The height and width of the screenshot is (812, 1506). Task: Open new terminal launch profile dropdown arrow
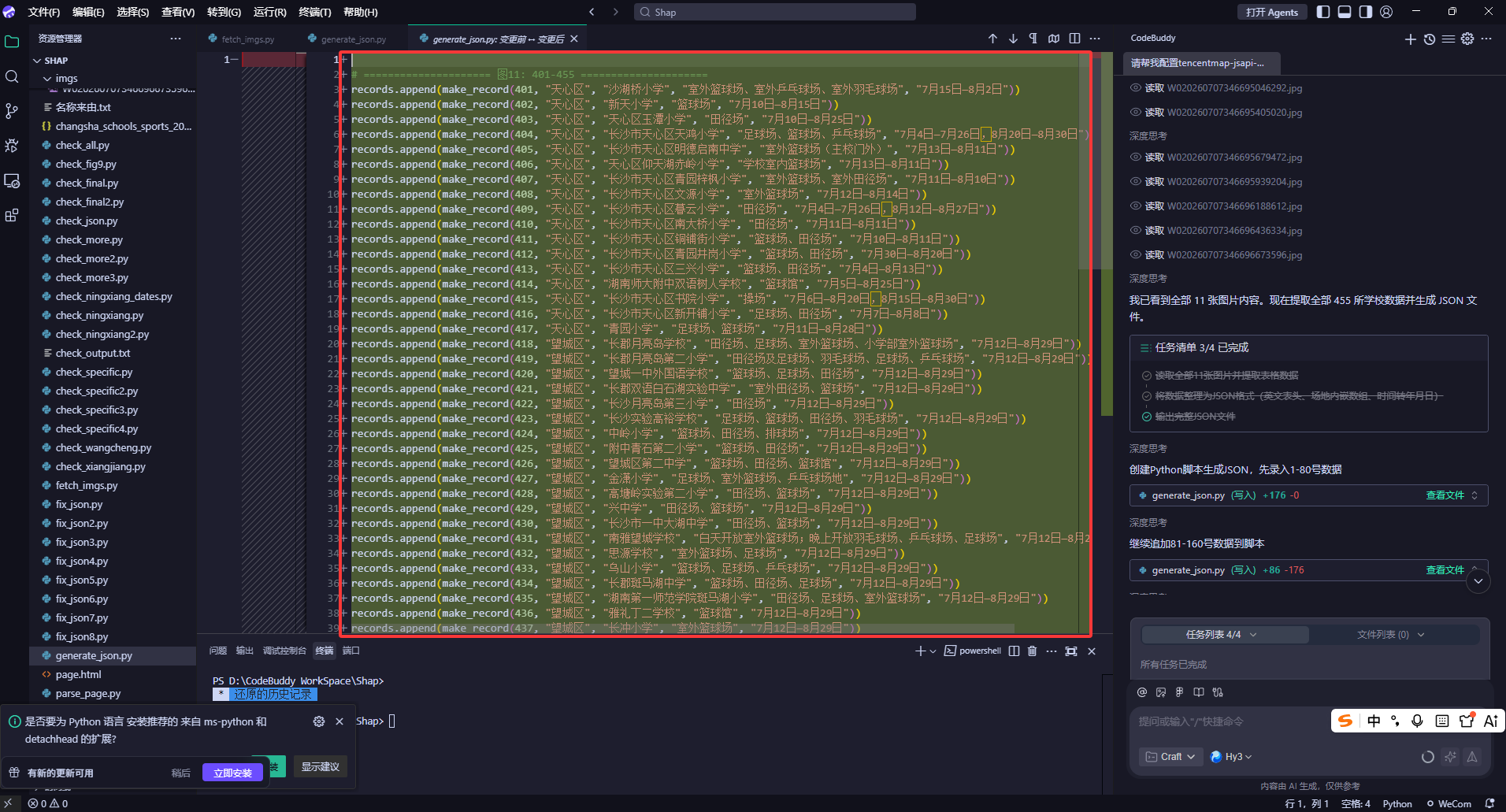click(x=933, y=651)
